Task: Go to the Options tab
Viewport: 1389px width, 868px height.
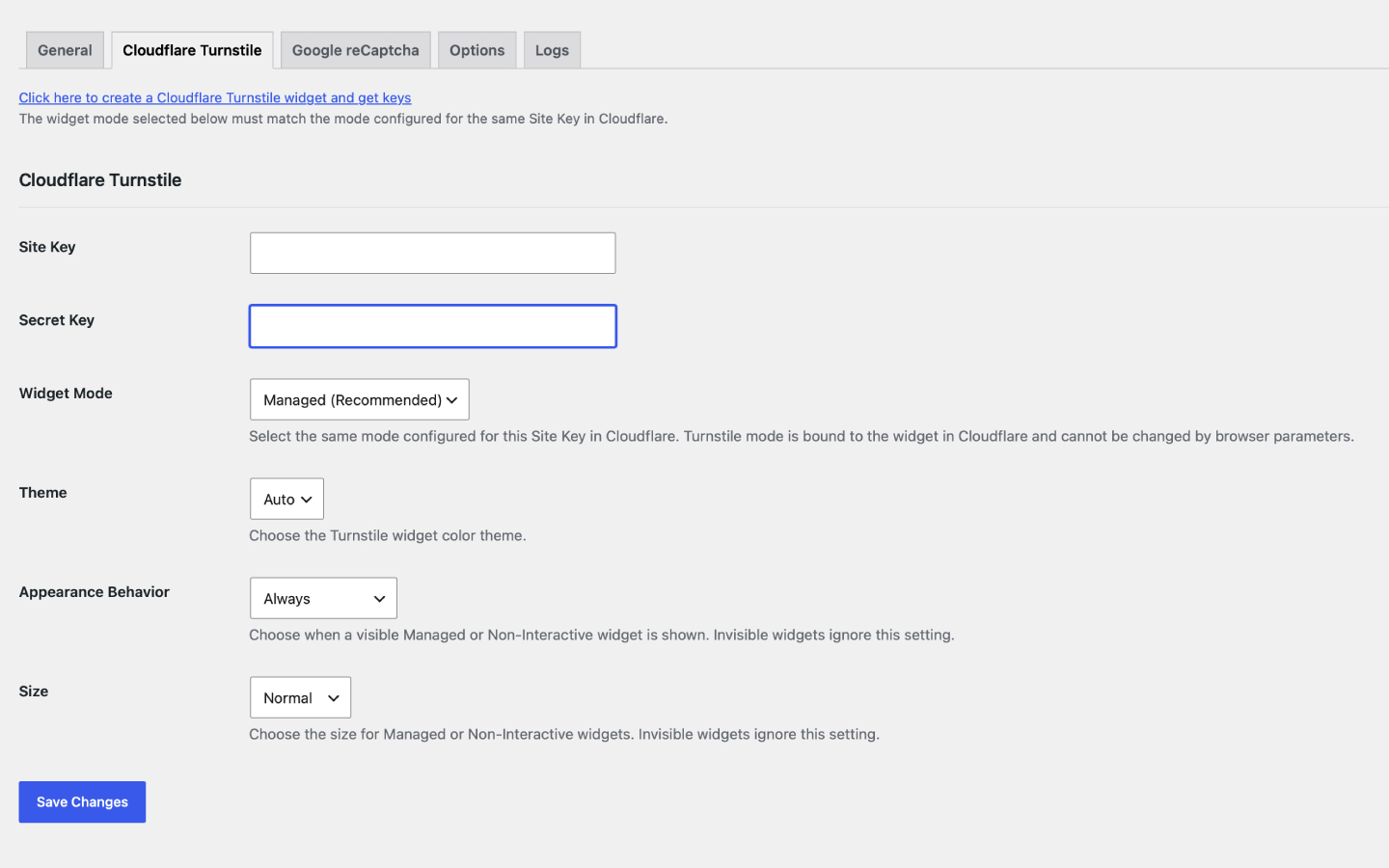Action: (x=477, y=50)
